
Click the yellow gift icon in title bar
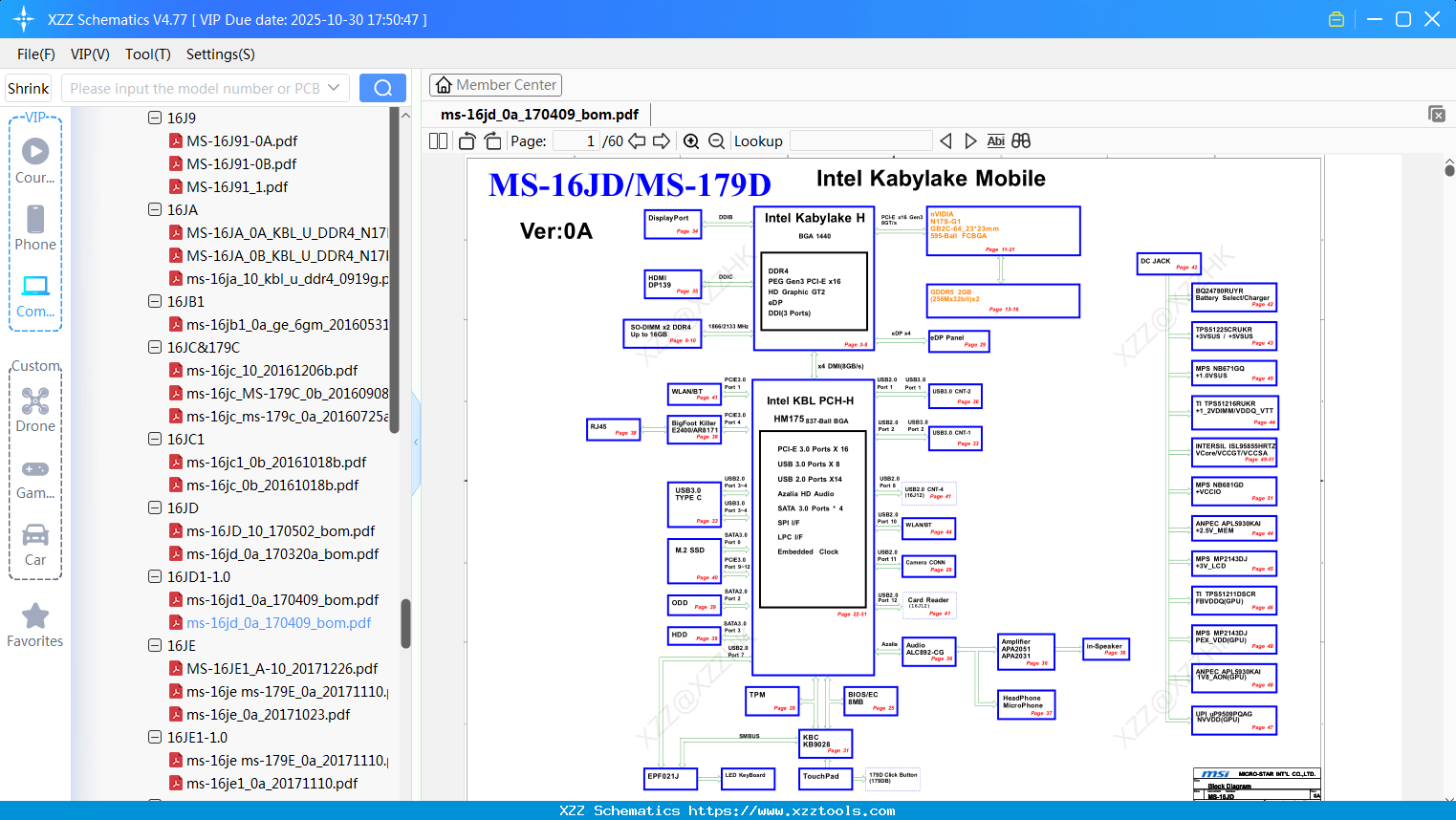[1336, 19]
